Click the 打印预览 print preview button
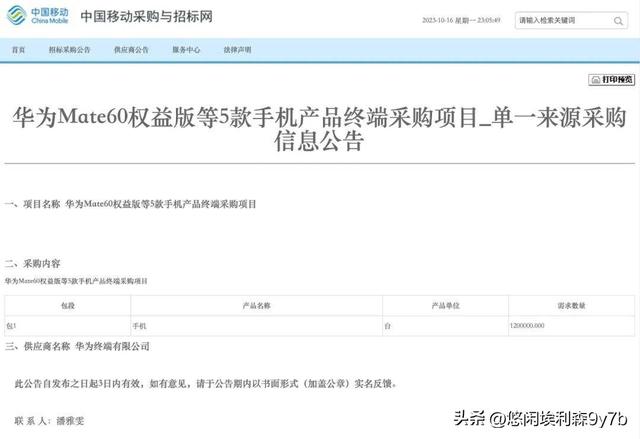The width and height of the screenshot is (640, 439). 611,80
